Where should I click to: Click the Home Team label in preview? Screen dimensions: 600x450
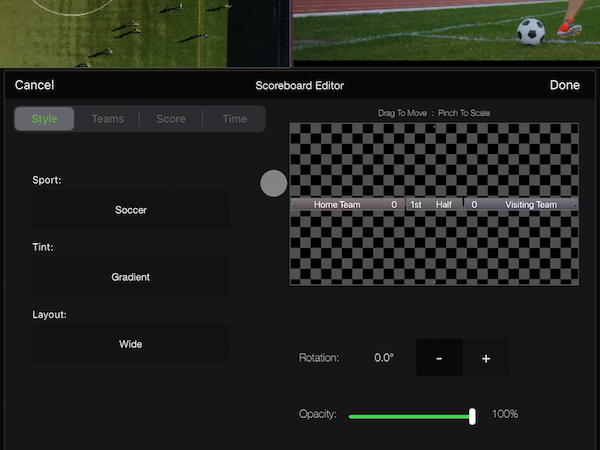pos(337,204)
